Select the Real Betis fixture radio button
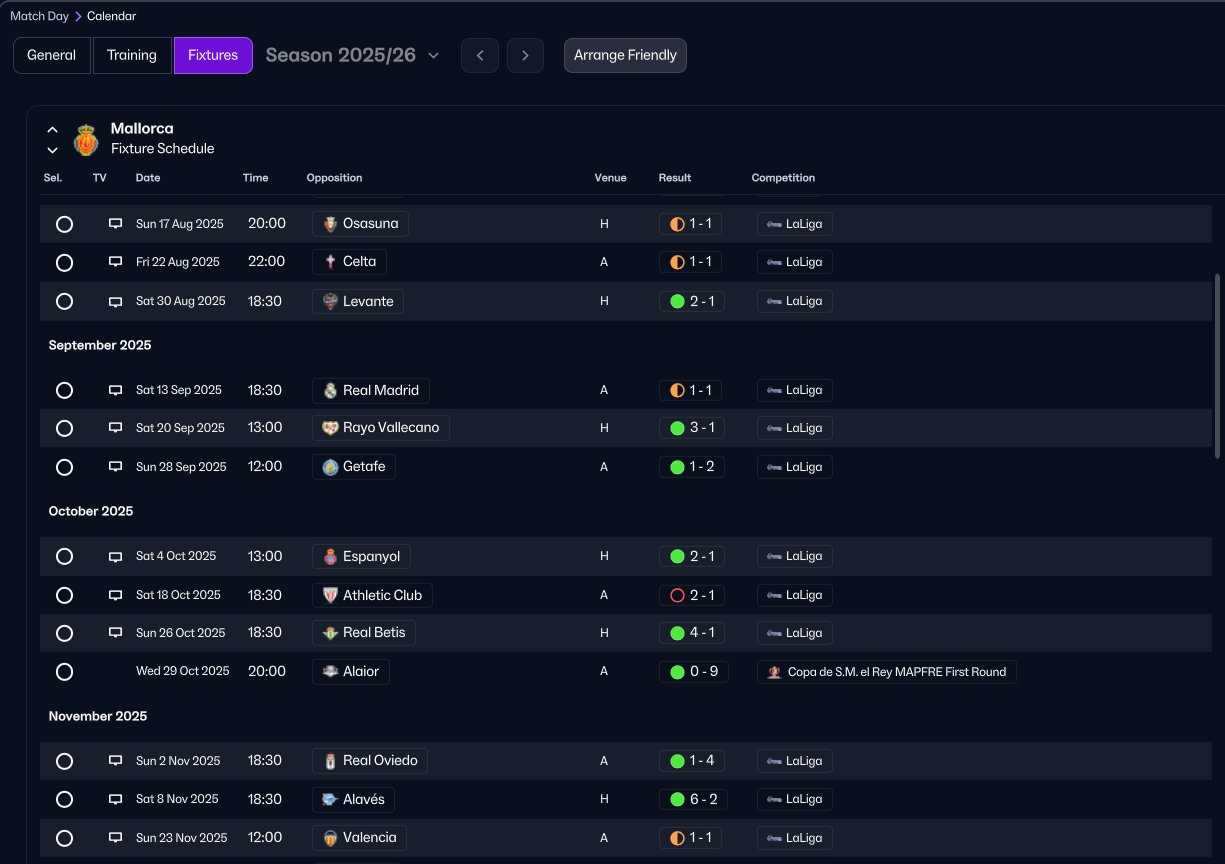Screen dimensions: 1225x864 (64, 633)
